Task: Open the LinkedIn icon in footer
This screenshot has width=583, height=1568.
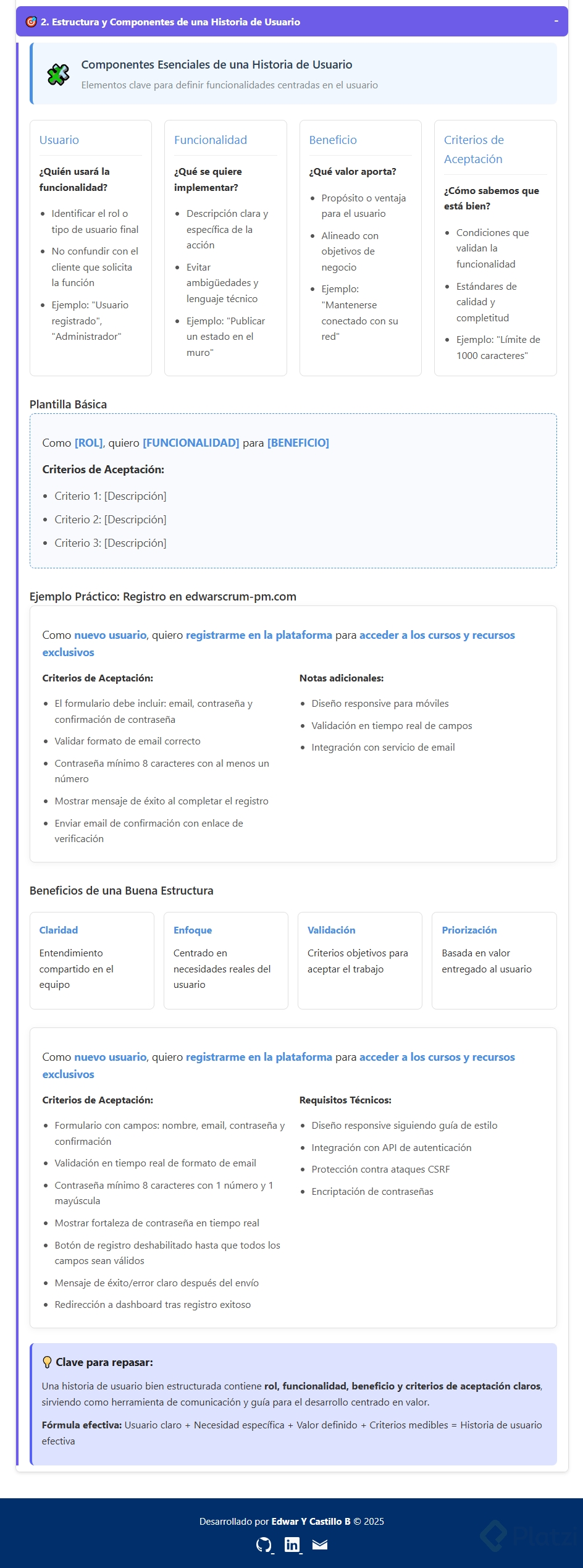Action: coord(291,1545)
